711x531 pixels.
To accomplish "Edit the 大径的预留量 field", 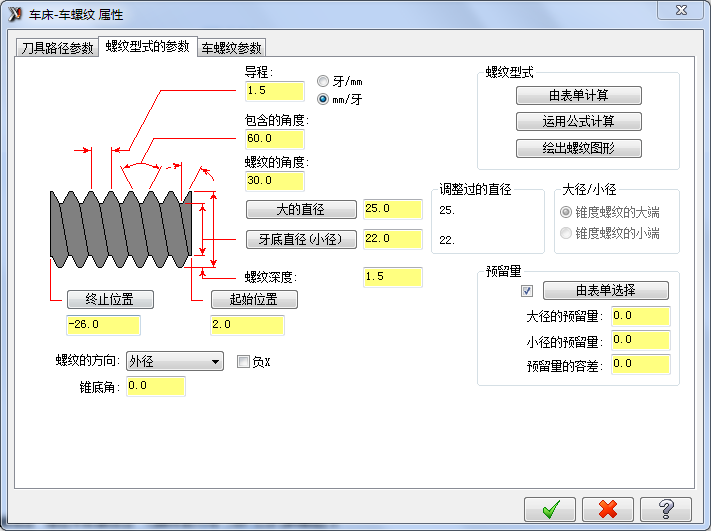I will (x=641, y=316).
